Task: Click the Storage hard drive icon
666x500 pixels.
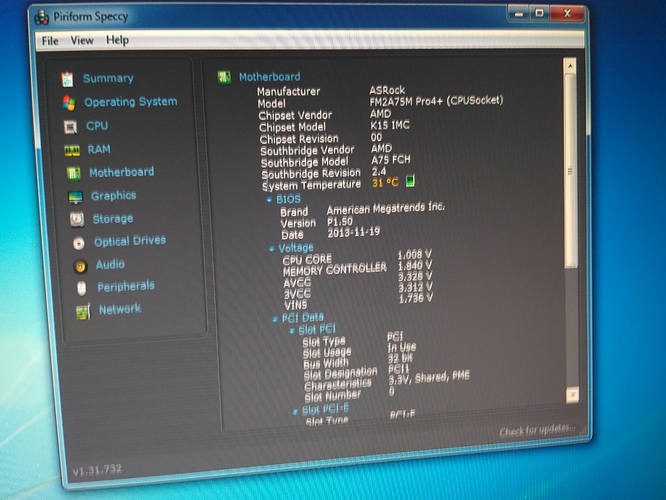Action: point(77,219)
